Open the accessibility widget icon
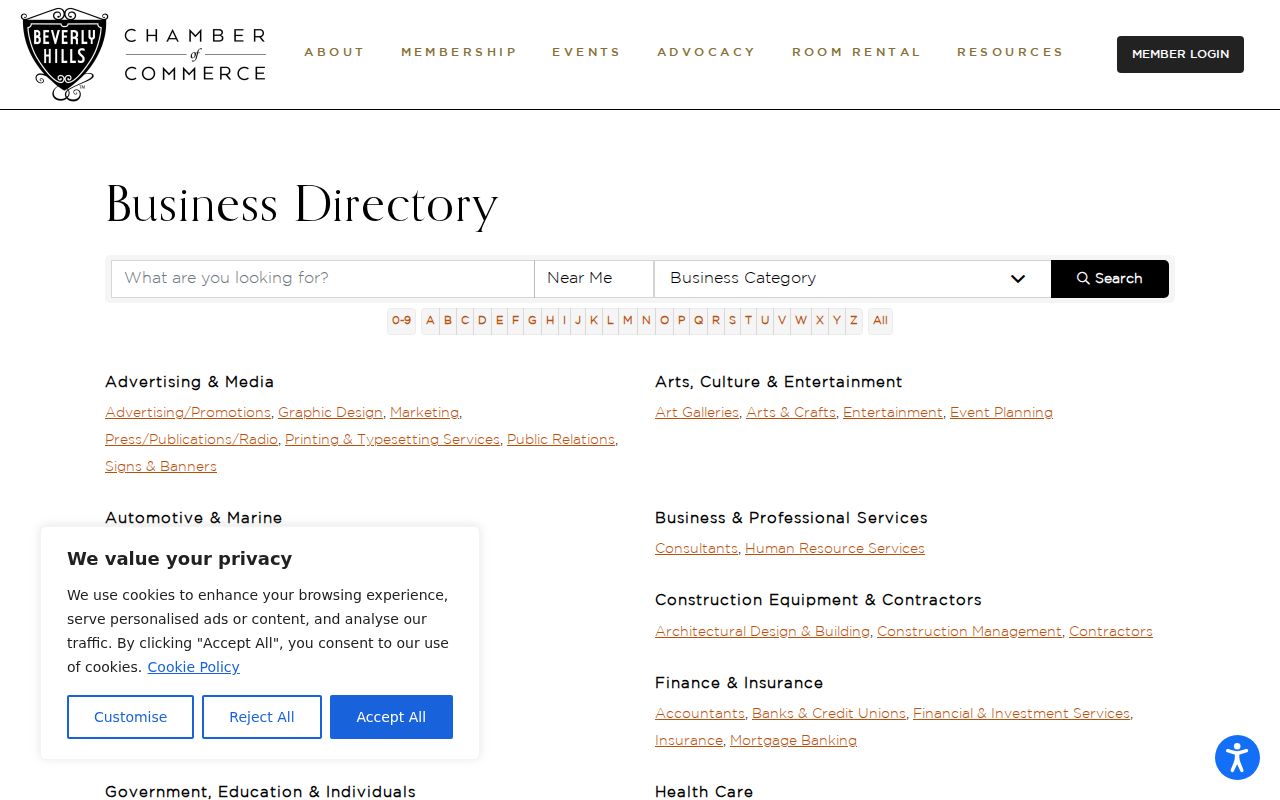 click(x=1237, y=757)
